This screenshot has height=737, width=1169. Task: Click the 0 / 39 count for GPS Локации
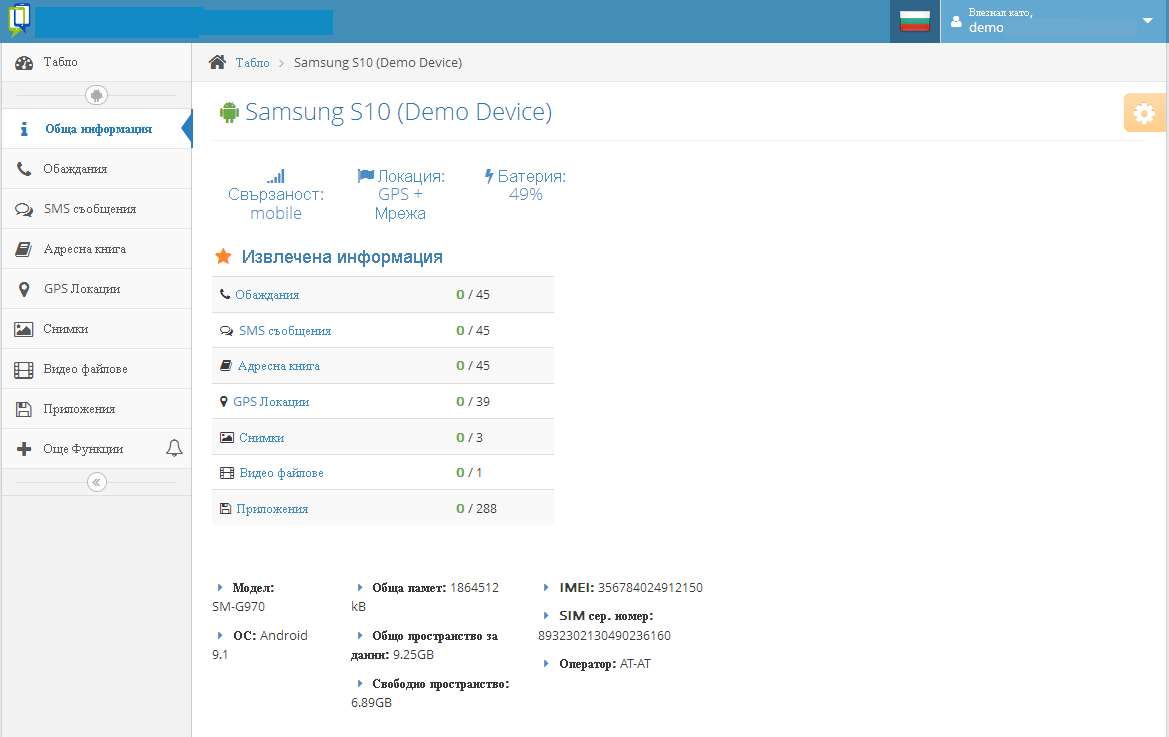[x=473, y=402]
